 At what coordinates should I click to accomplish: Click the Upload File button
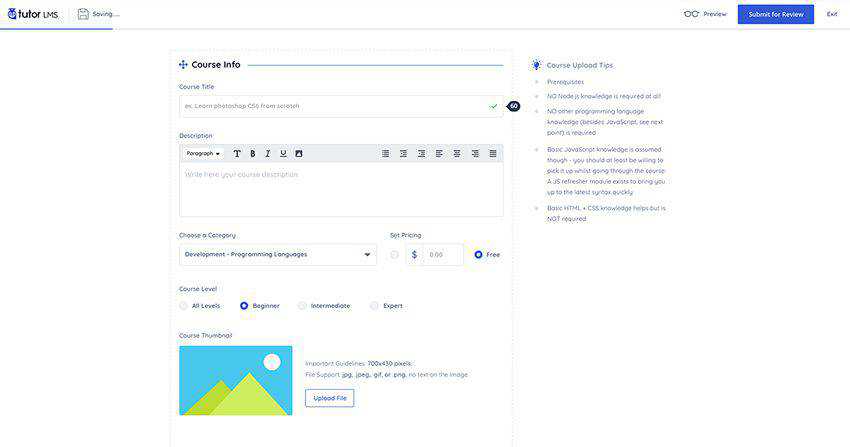point(329,398)
